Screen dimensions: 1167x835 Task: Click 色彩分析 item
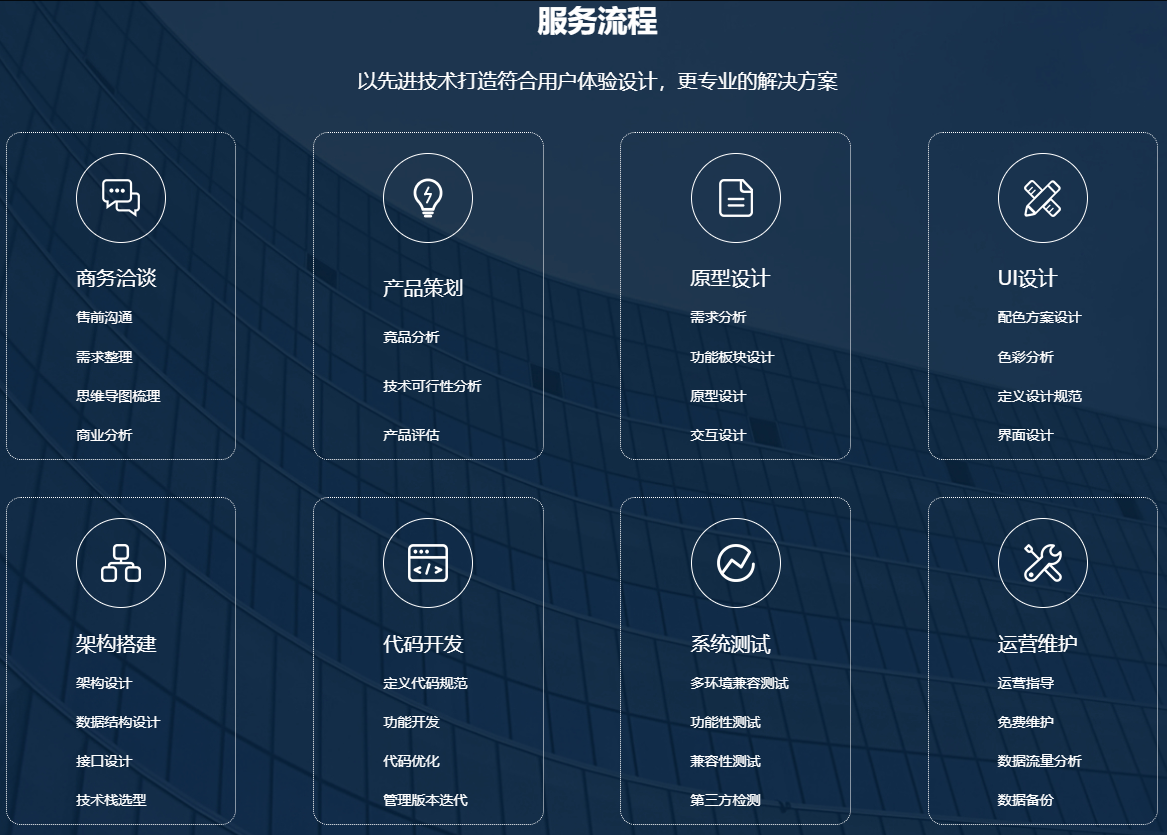click(x=1026, y=357)
